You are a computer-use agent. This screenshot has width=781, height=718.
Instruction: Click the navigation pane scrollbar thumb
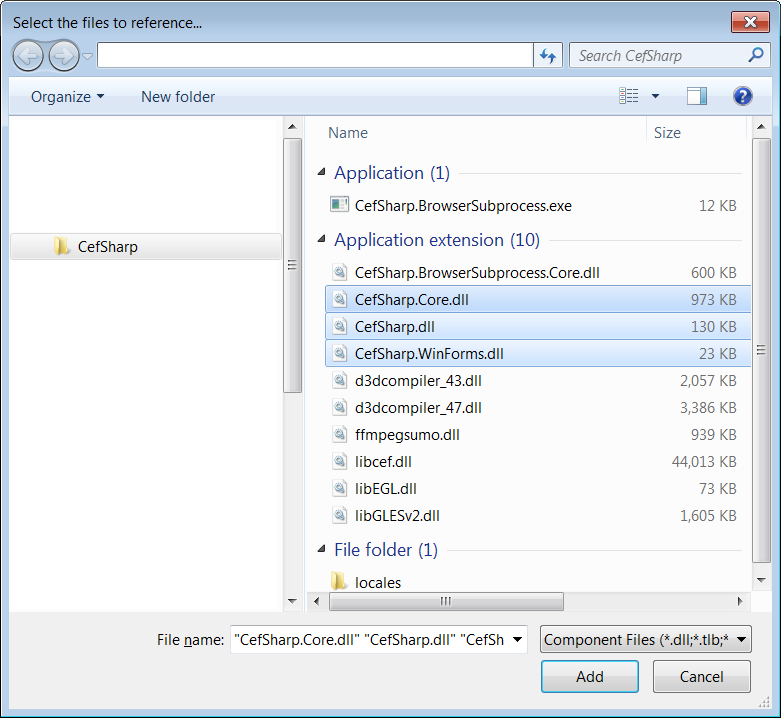292,265
